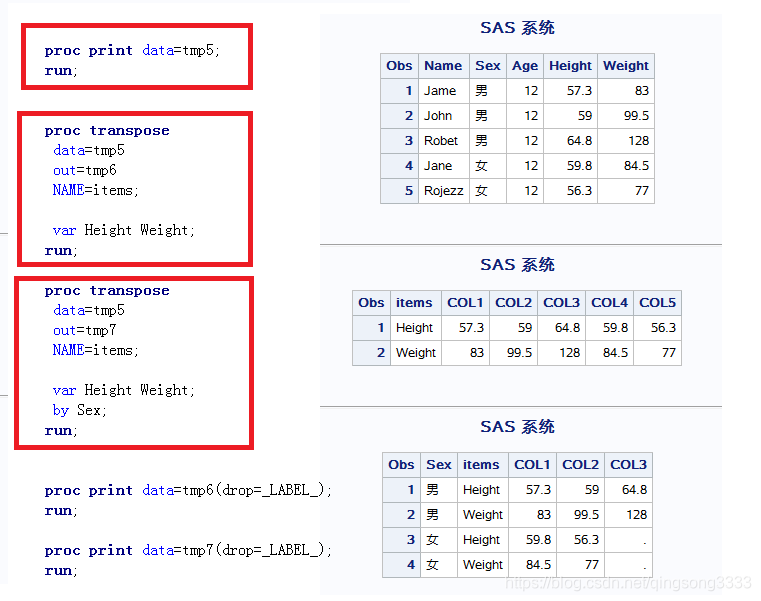
Task: Click the "Name" column header
Action: (444, 66)
